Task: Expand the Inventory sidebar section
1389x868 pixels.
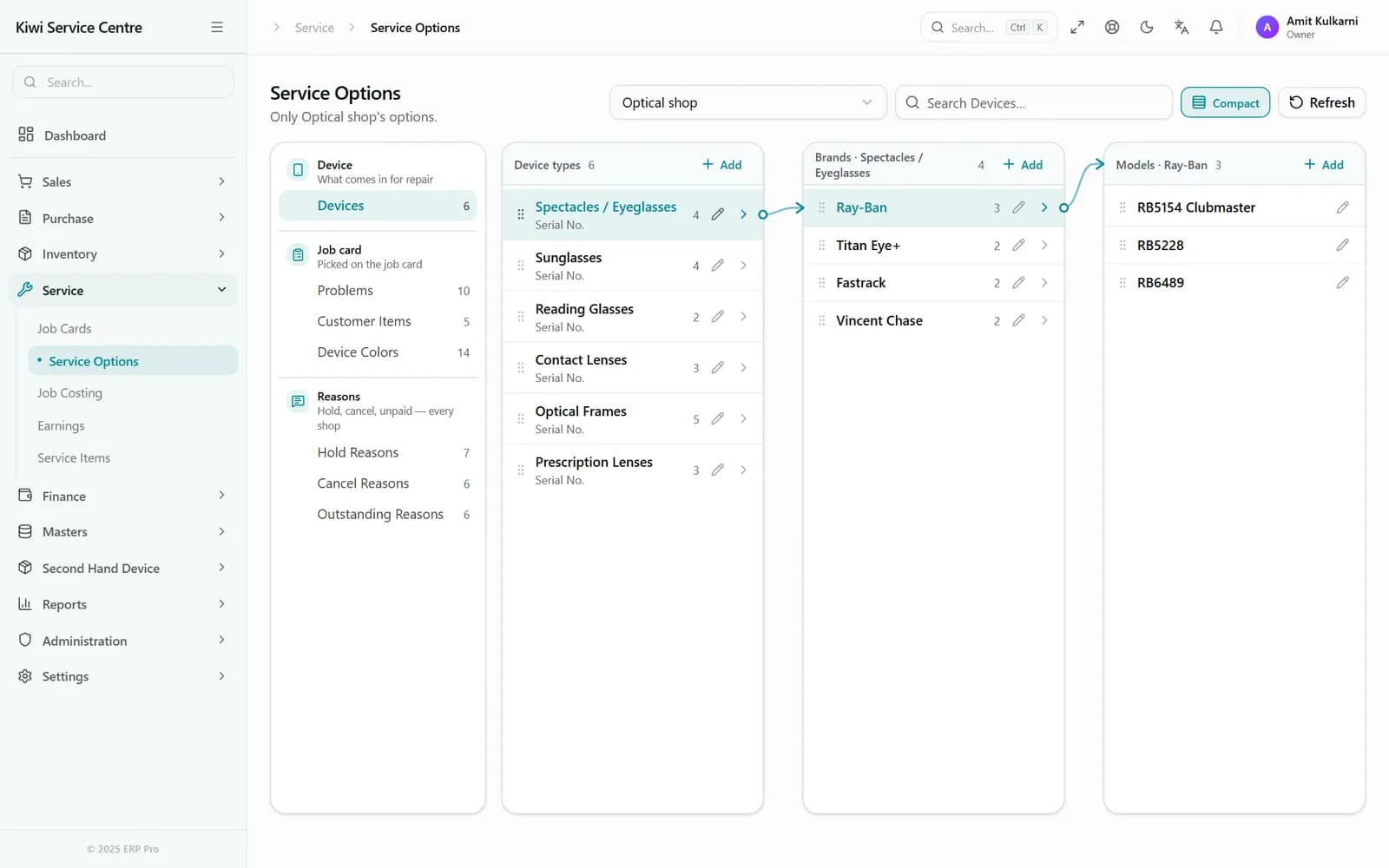Action: (122, 254)
